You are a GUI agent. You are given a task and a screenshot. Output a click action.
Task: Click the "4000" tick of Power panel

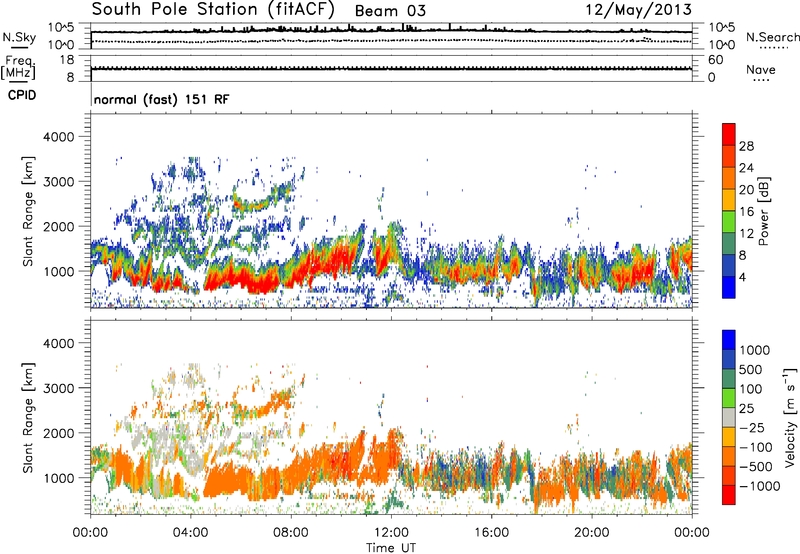pyautogui.click(x=58, y=137)
